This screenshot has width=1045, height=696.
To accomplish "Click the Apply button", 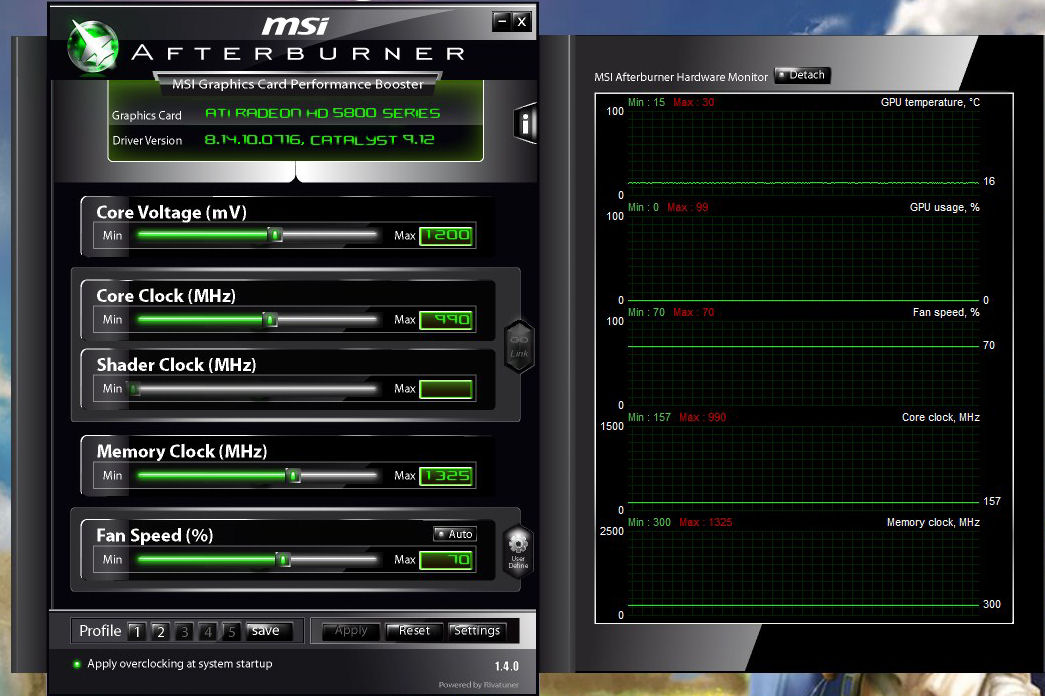I will pyautogui.click(x=351, y=631).
